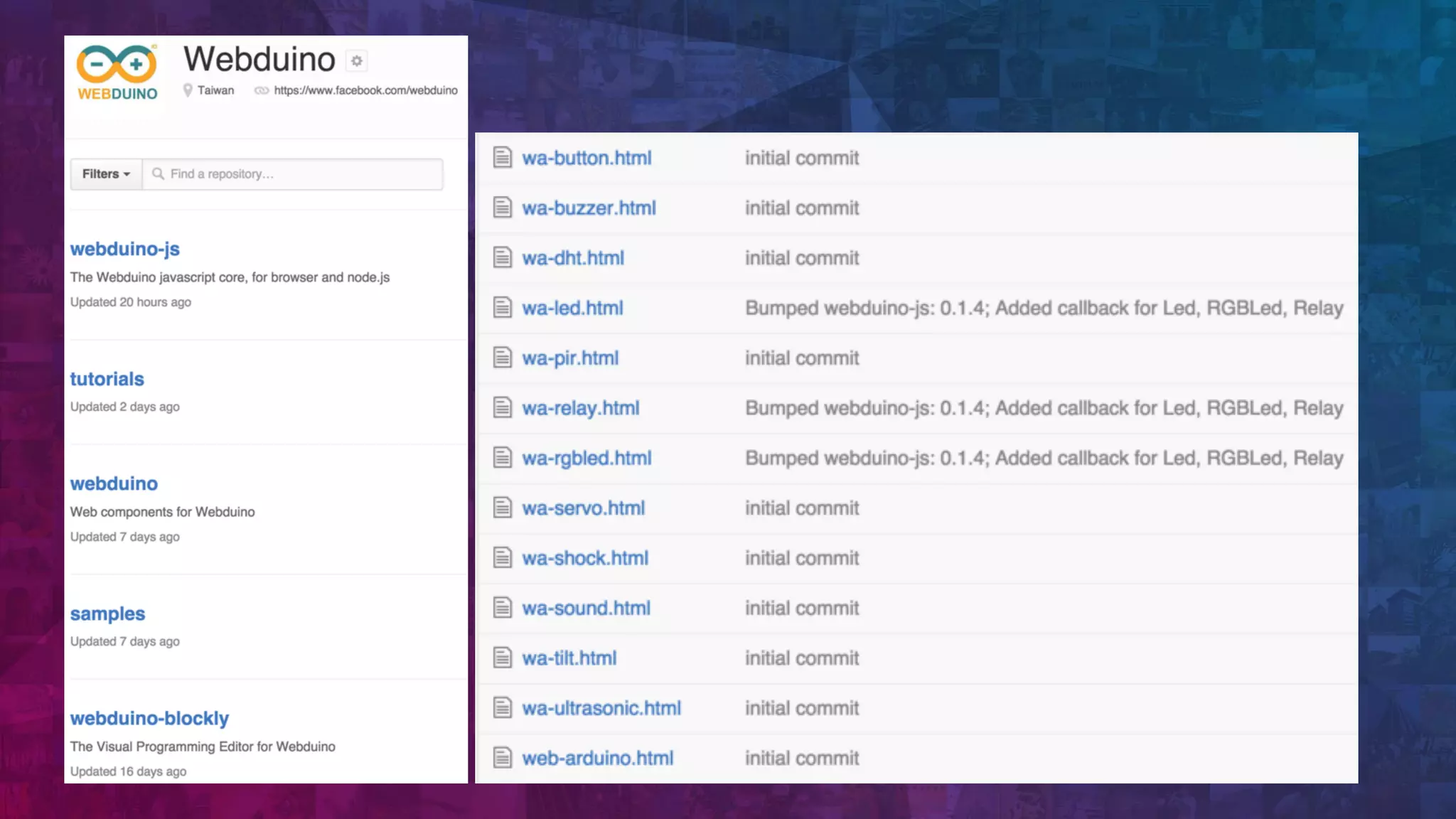1456x819 pixels.
Task: Open the webduino-js repository
Action: (124, 249)
